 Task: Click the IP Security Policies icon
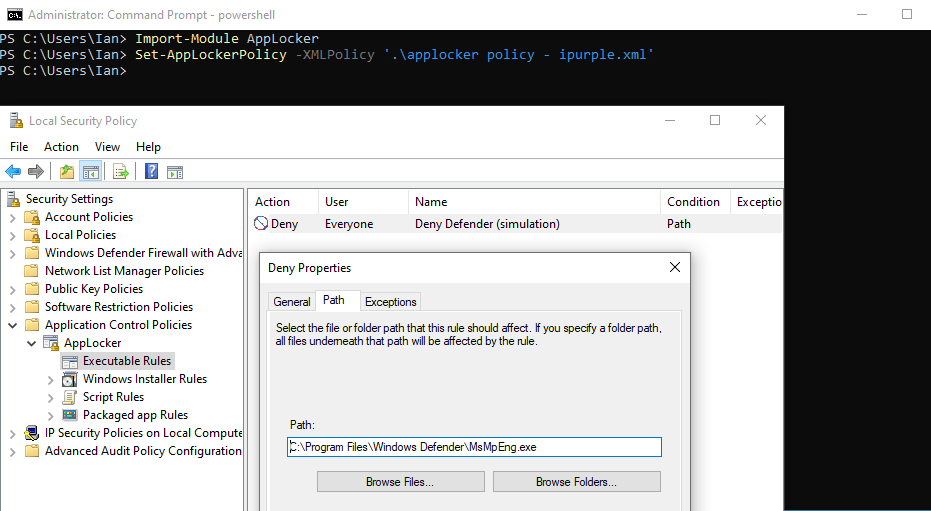[x=32, y=433]
